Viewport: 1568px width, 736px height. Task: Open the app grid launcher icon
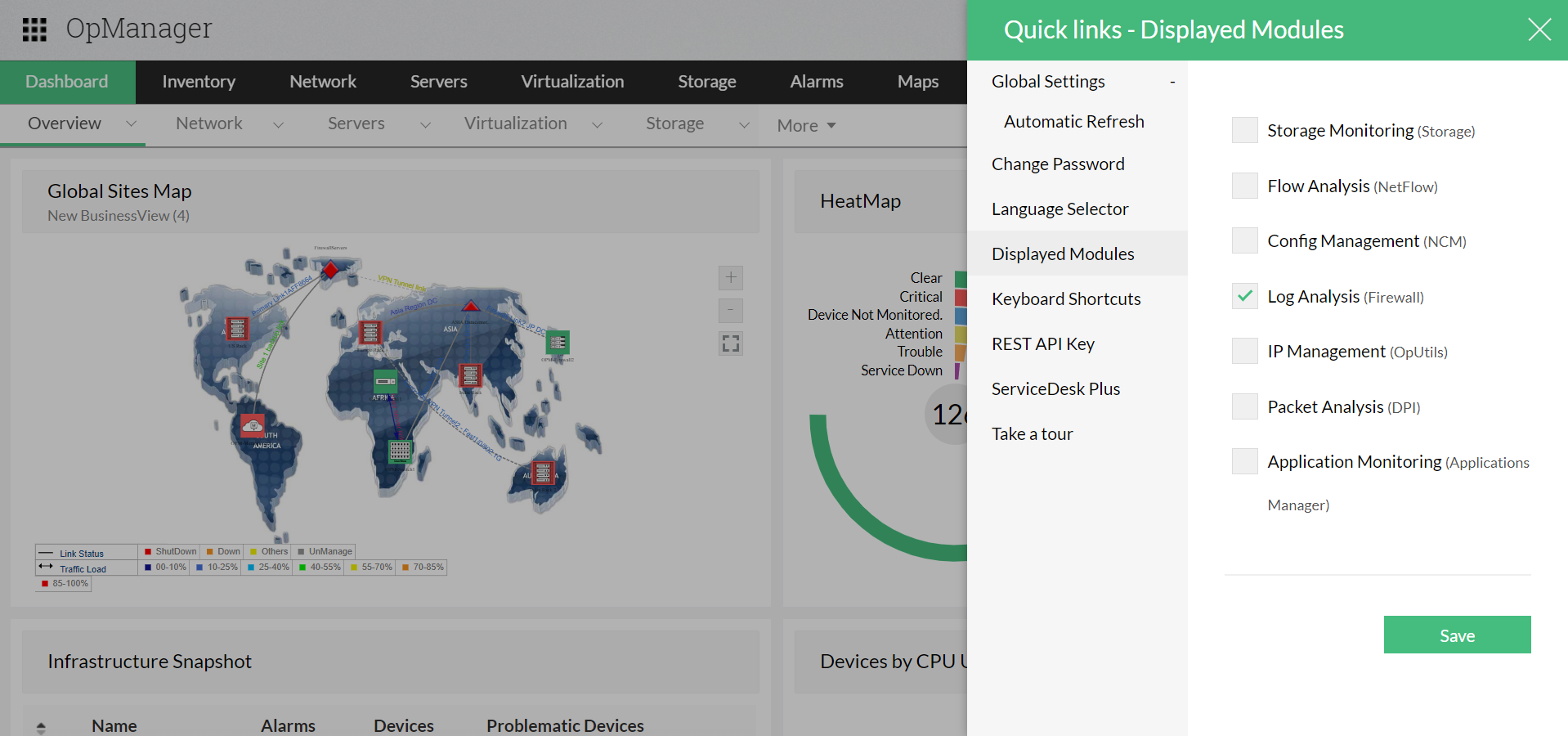[34, 29]
